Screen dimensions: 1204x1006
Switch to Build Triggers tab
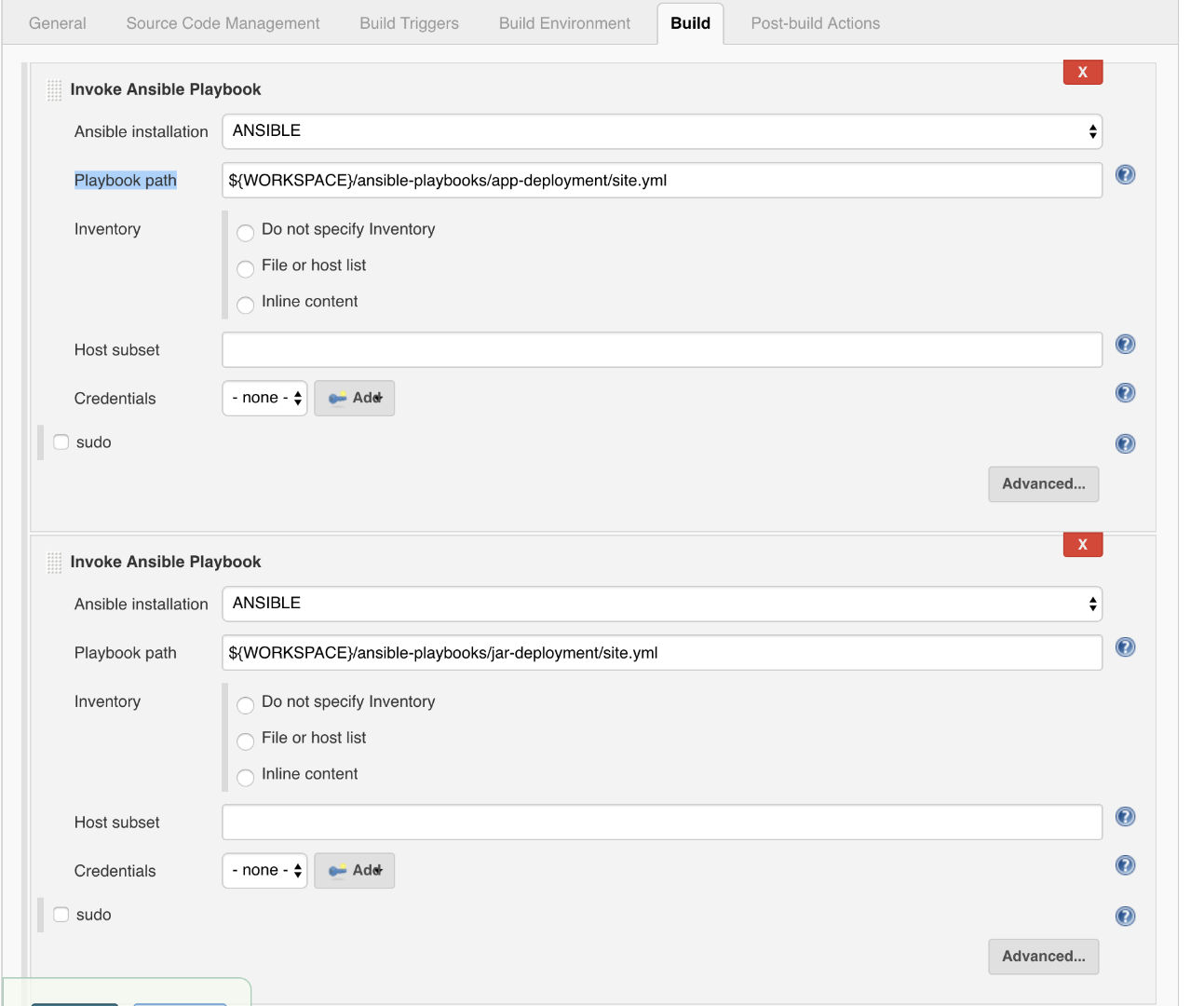409,23
